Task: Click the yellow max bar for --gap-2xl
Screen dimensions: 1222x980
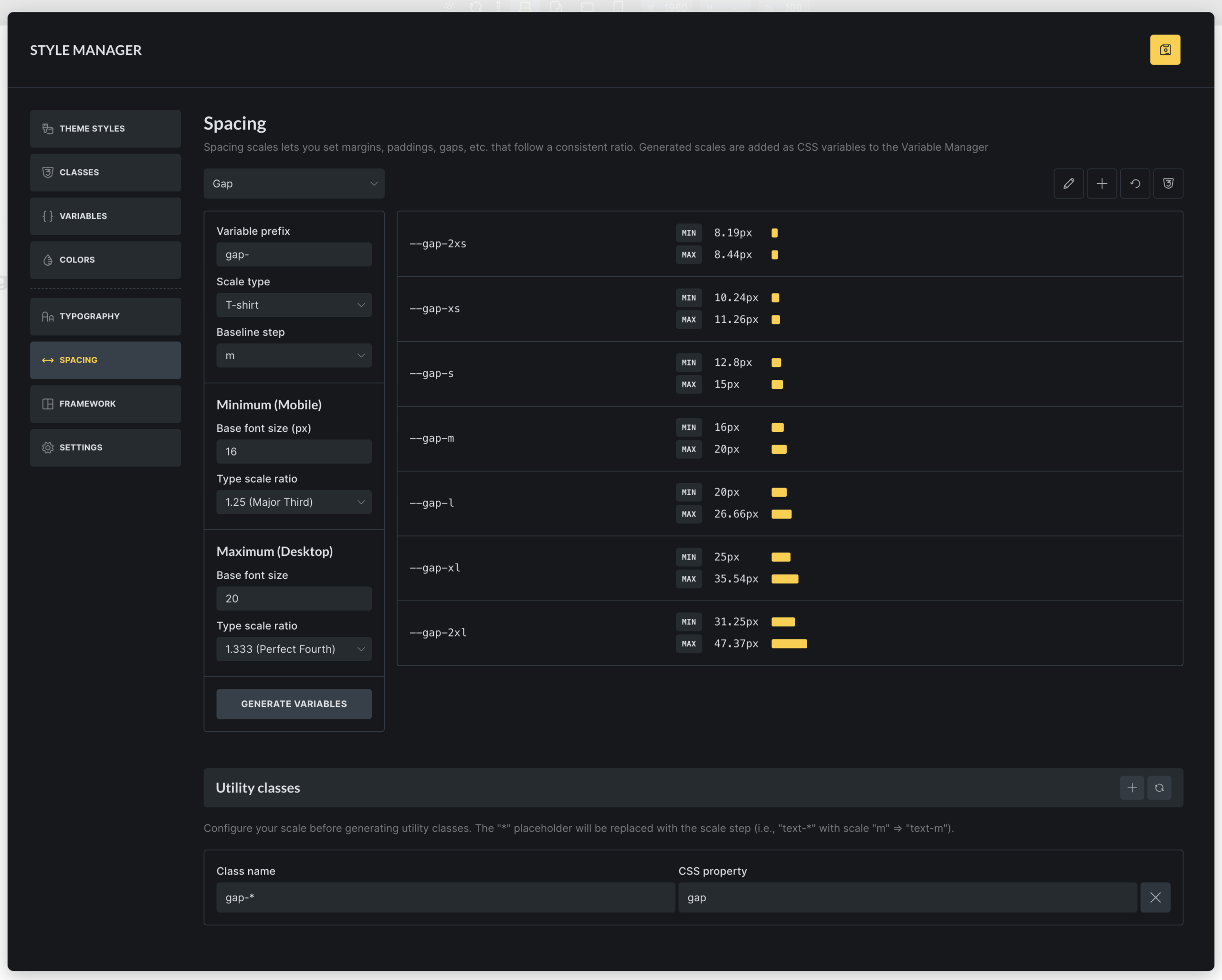Action: point(789,644)
